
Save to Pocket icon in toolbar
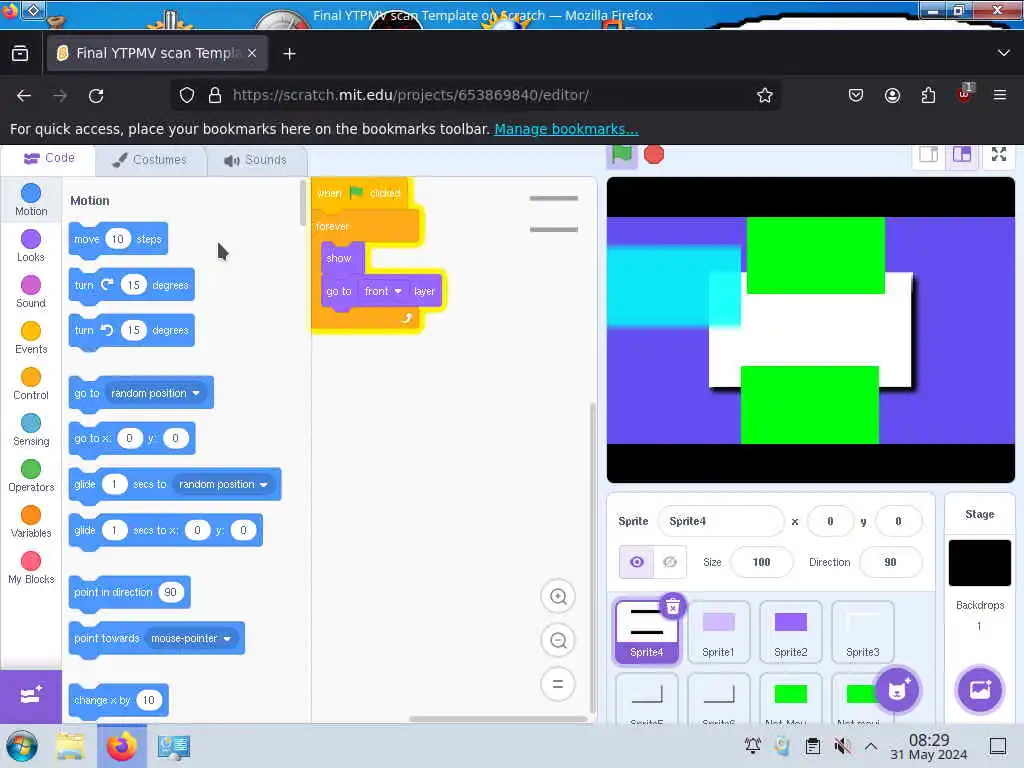[856, 95]
